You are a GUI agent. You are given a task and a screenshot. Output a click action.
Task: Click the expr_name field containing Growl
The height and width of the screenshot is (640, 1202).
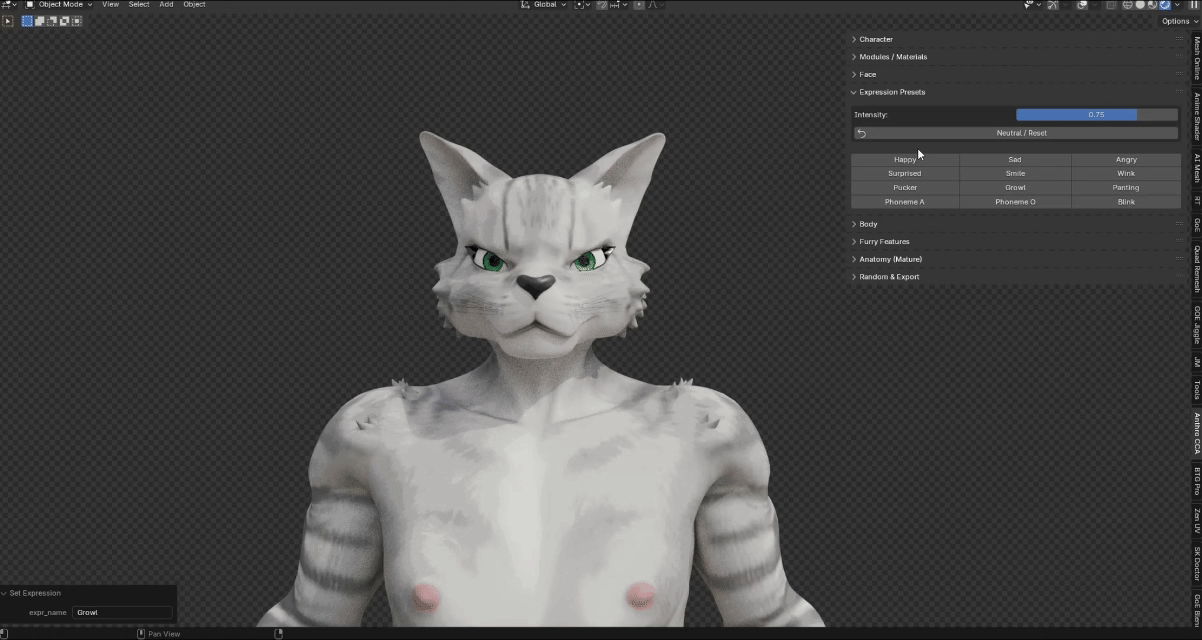coord(122,612)
